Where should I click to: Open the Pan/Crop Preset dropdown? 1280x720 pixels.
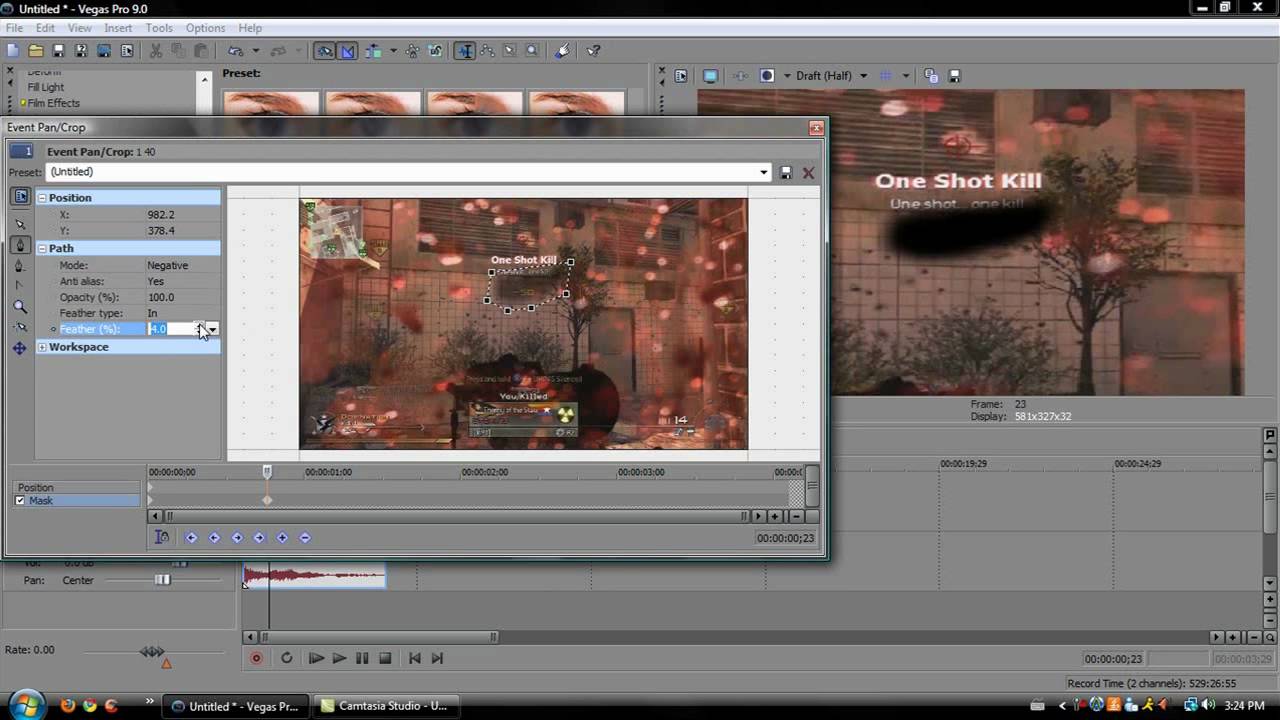click(763, 172)
